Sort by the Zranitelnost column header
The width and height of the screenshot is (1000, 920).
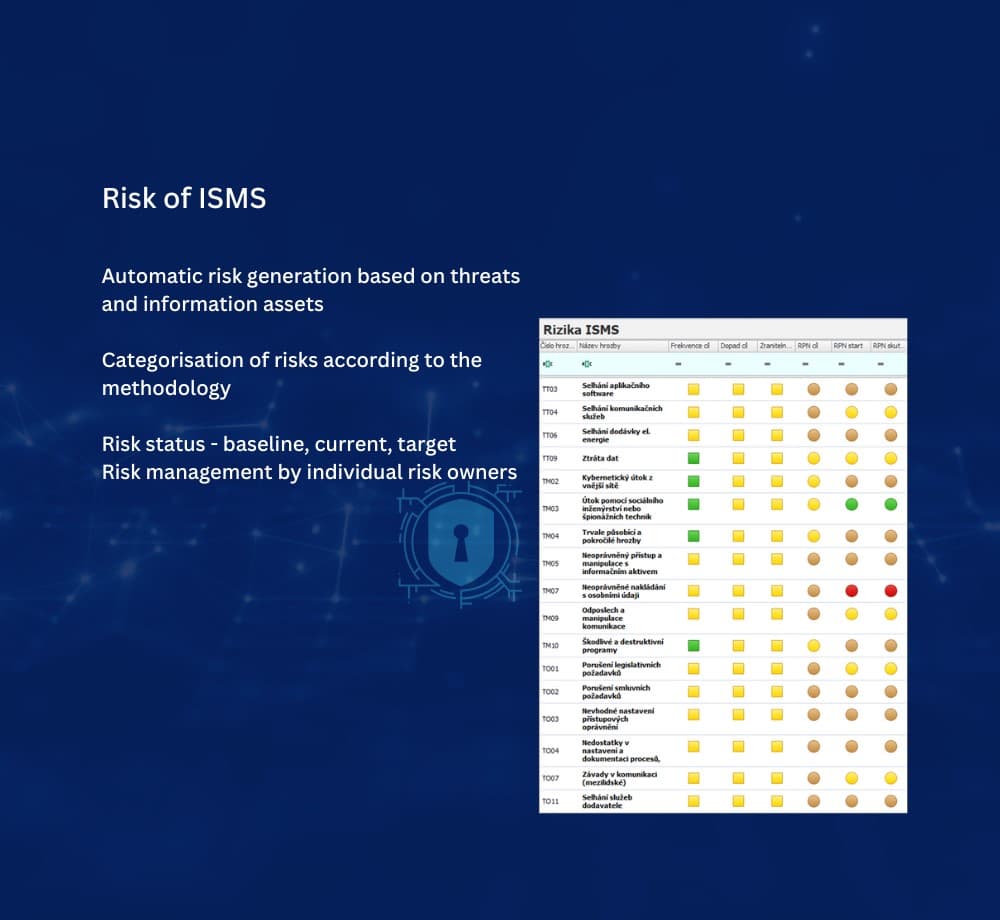click(776, 346)
